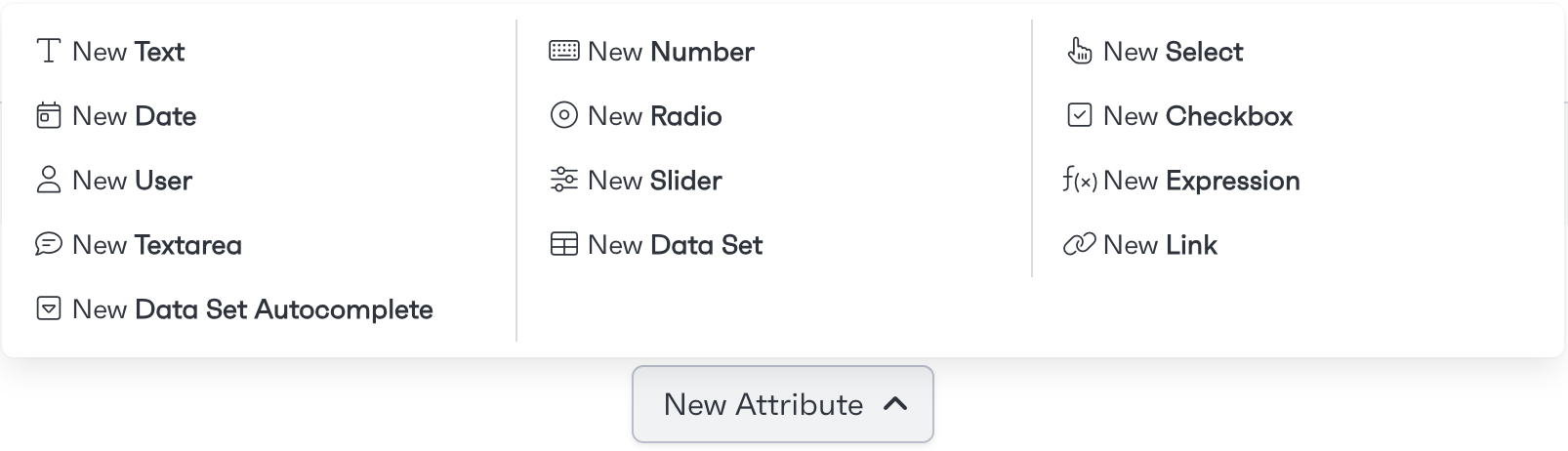Click the f(x) Expression icon
The image size is (1568, 451).
(x=1080, y=181)
